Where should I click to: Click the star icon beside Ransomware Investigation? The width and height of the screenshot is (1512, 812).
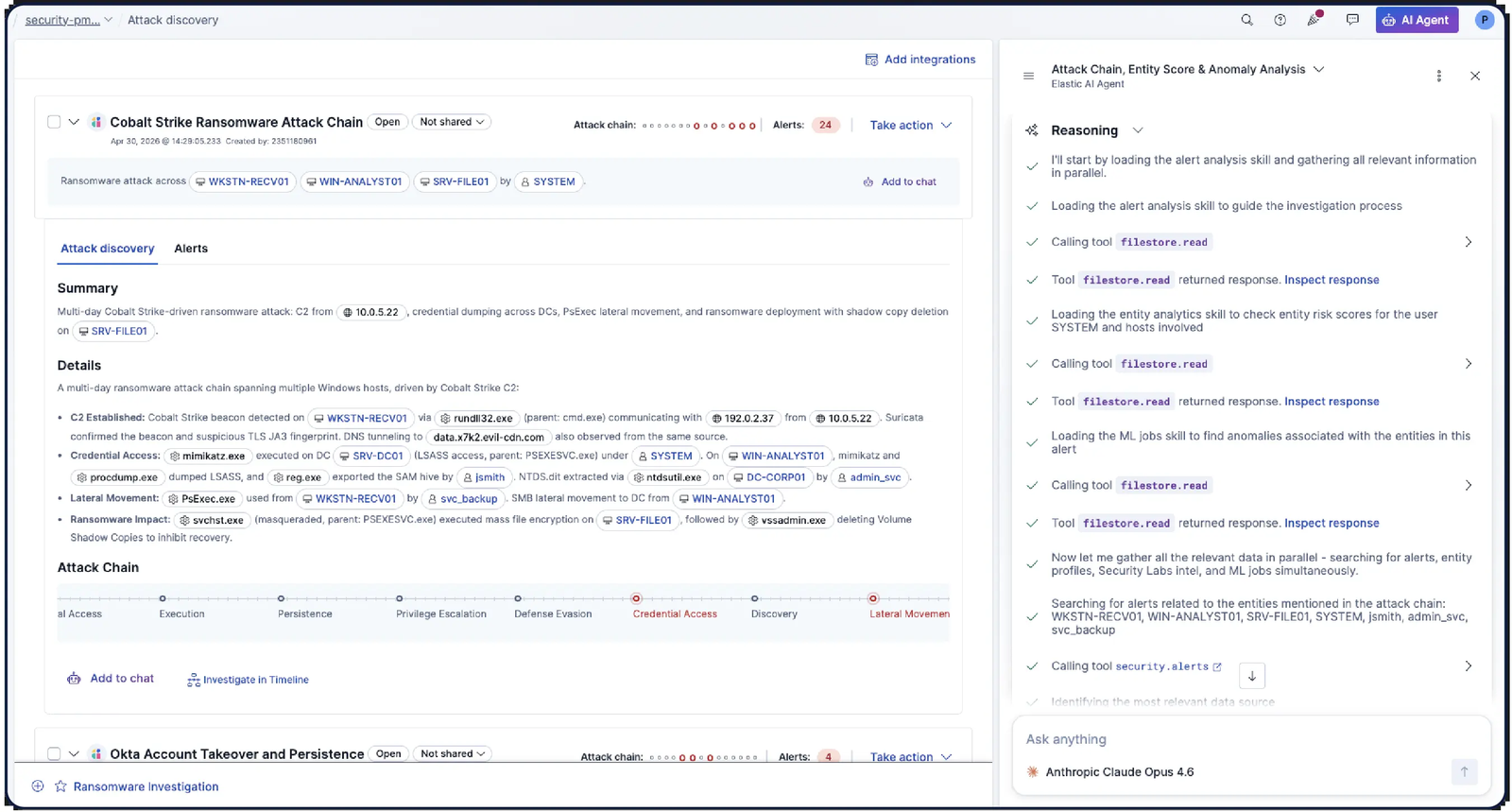(60, 786)
